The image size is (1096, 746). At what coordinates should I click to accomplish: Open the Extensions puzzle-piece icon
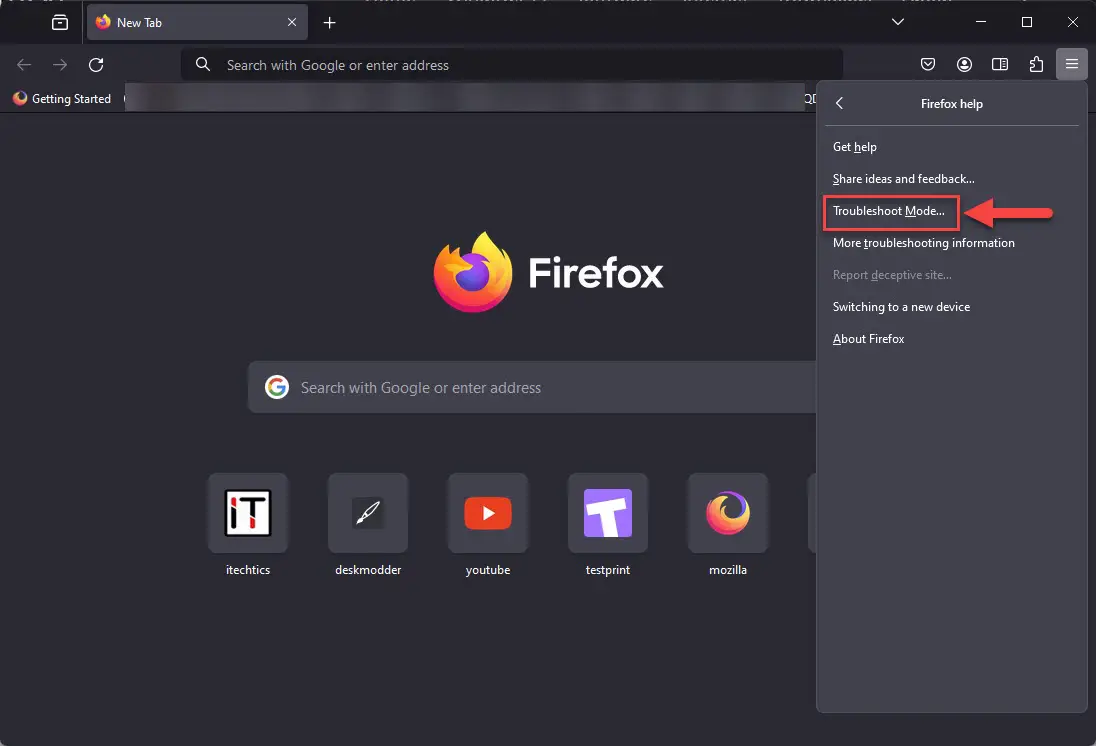click(1035, 64)
